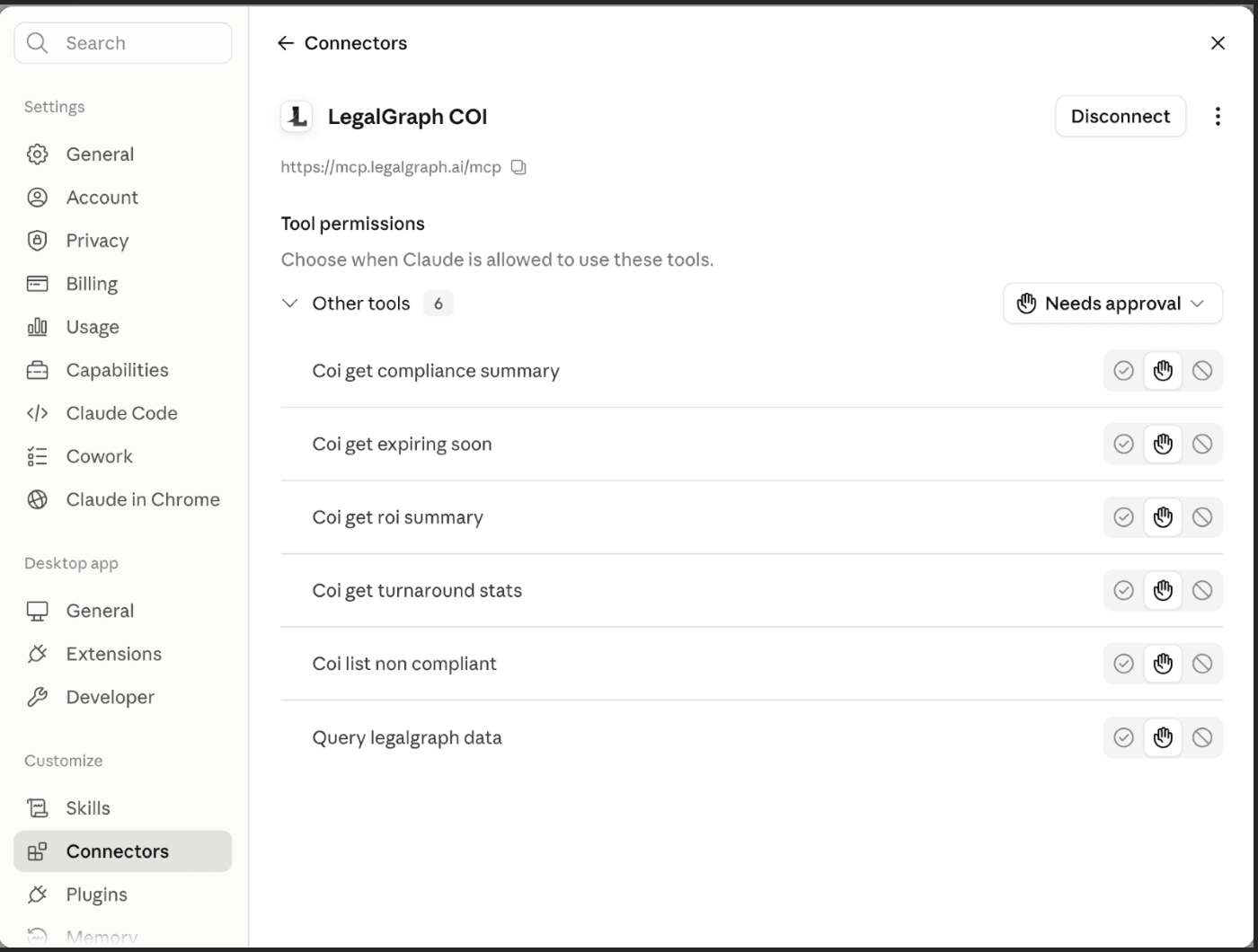Set Coi get turnaround stats to blocked
This screenshot has width=1258, height=952.
(1202, 591)
